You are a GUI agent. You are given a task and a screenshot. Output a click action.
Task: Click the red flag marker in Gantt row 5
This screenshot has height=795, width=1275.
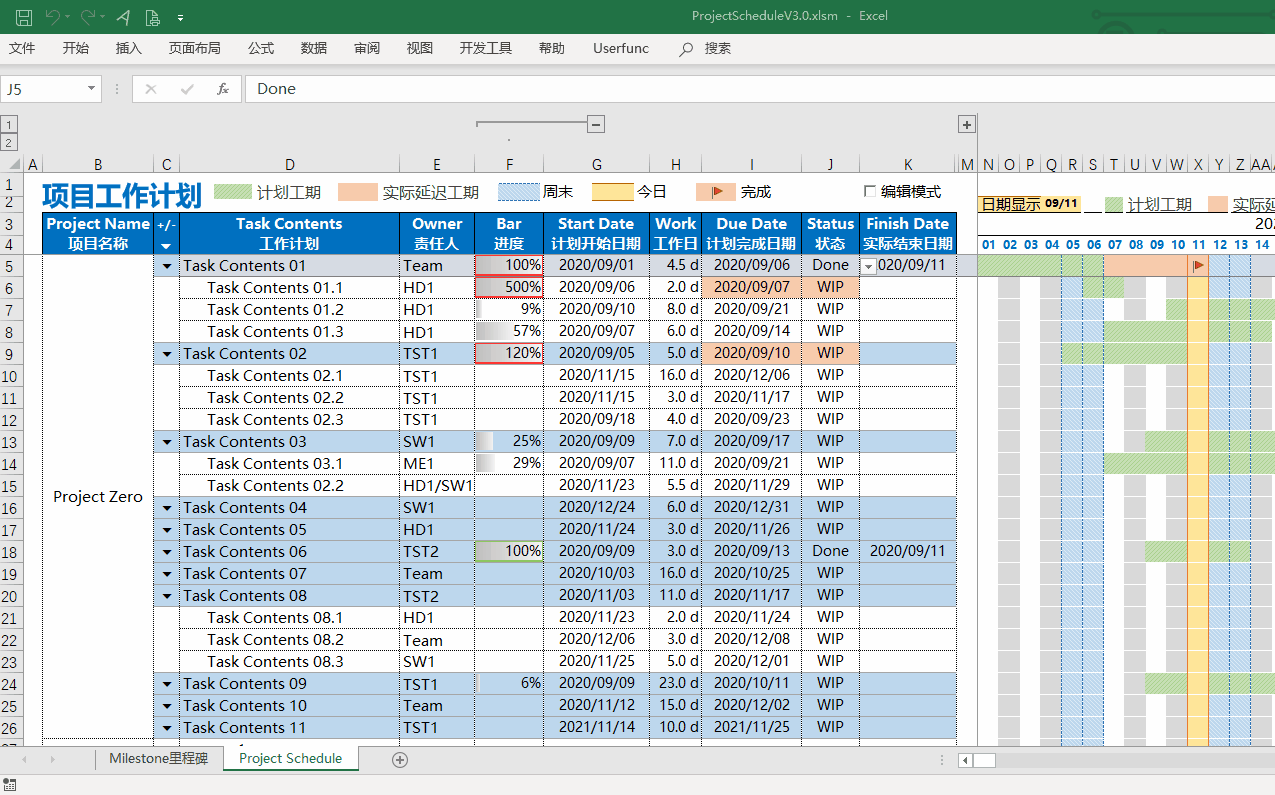click(x=1198, y=265)
